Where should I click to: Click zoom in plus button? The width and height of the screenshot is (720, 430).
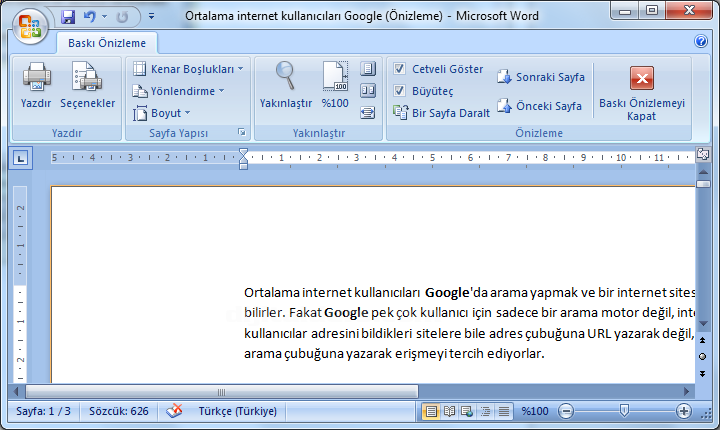tap(684, 411)
